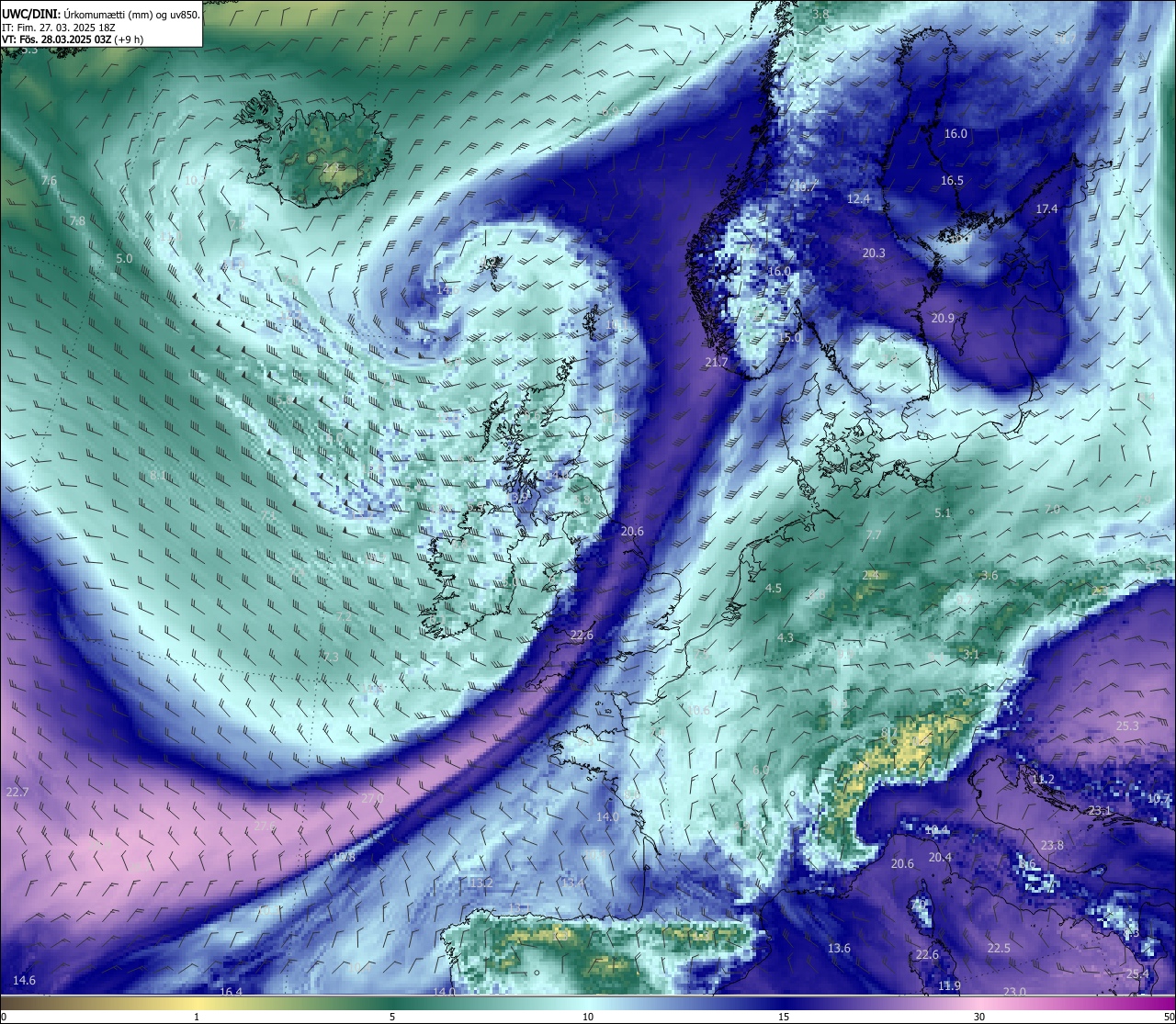Click the 12.4 value on the map
This screenshot has height=1024, width=1176.
click(x=858, y=198)
